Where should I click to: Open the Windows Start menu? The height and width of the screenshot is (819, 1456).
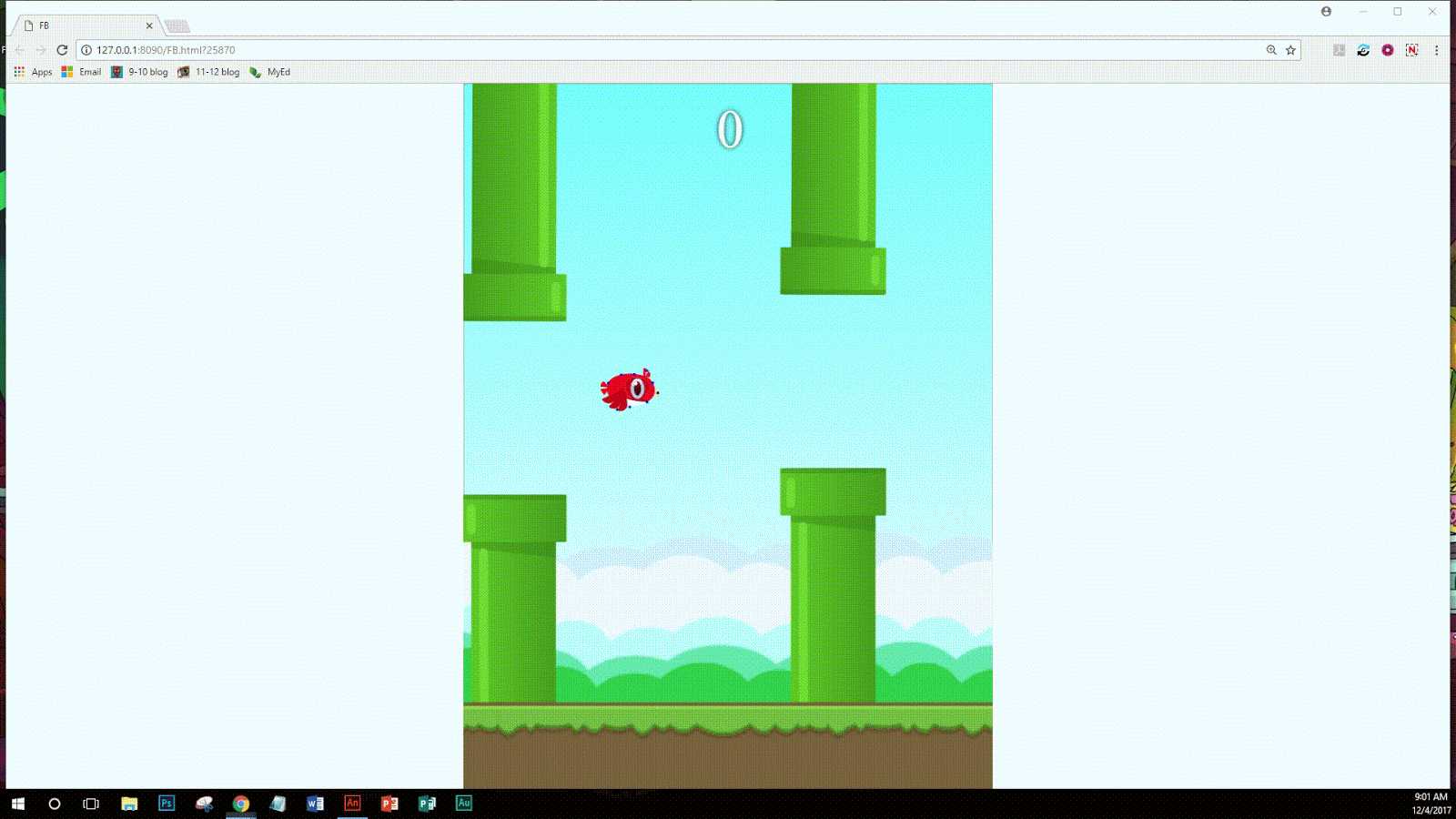click(18, 804)
